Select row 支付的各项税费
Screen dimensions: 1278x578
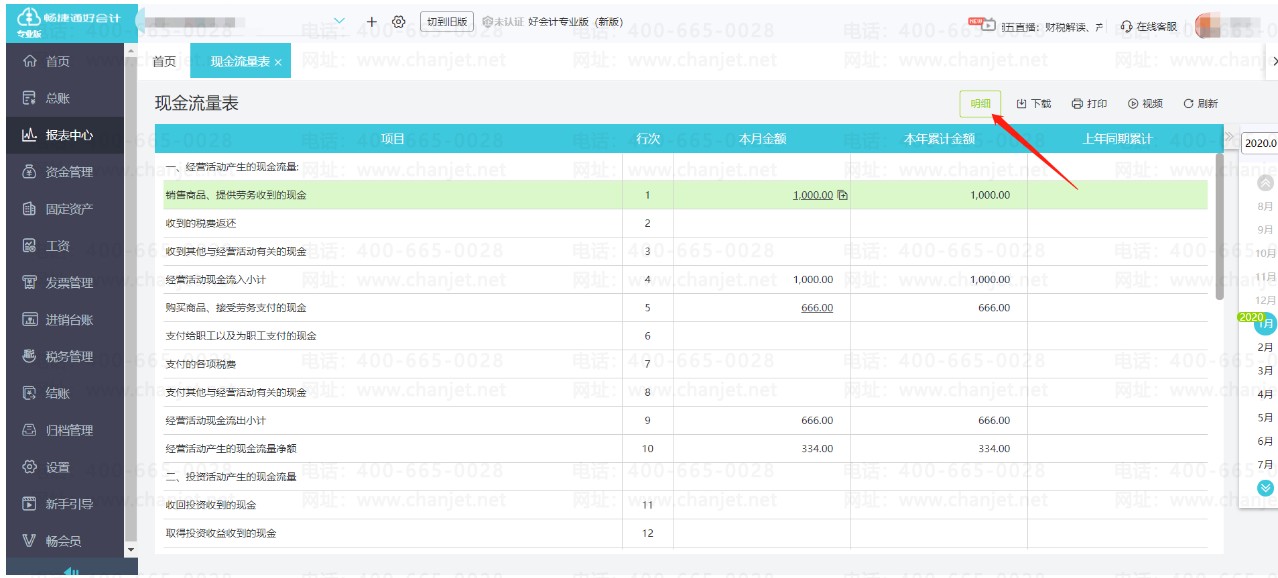[685, 364]
